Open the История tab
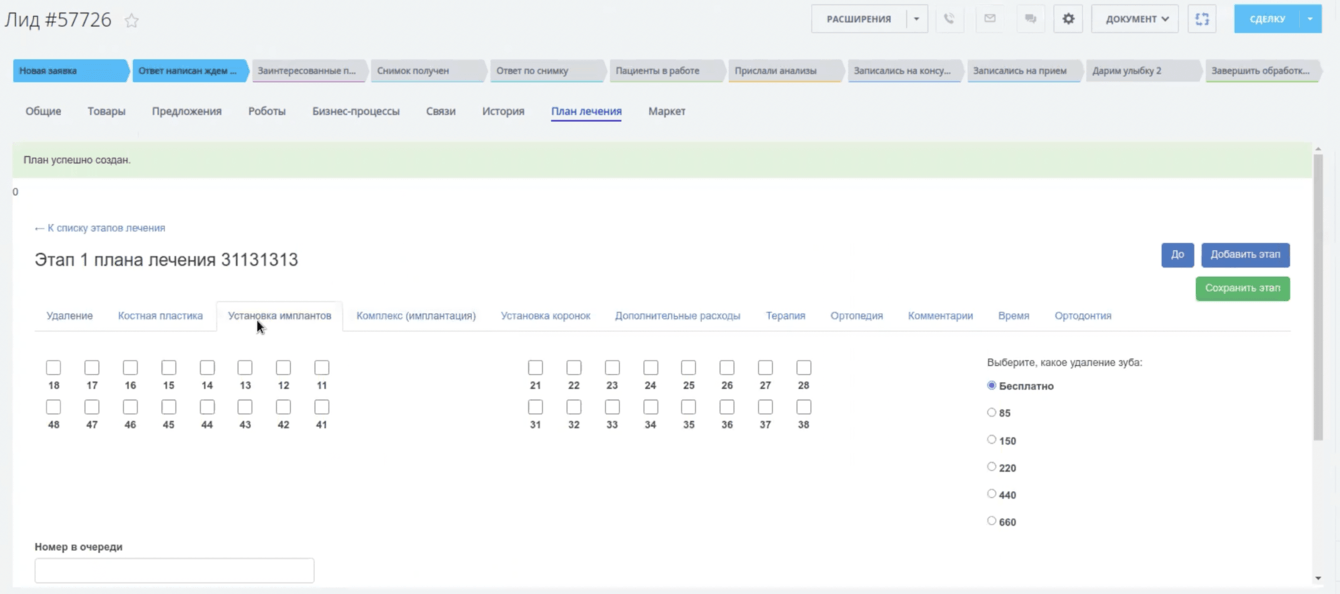The height and width of the screenshot is (594, 1340). (503, 111)
